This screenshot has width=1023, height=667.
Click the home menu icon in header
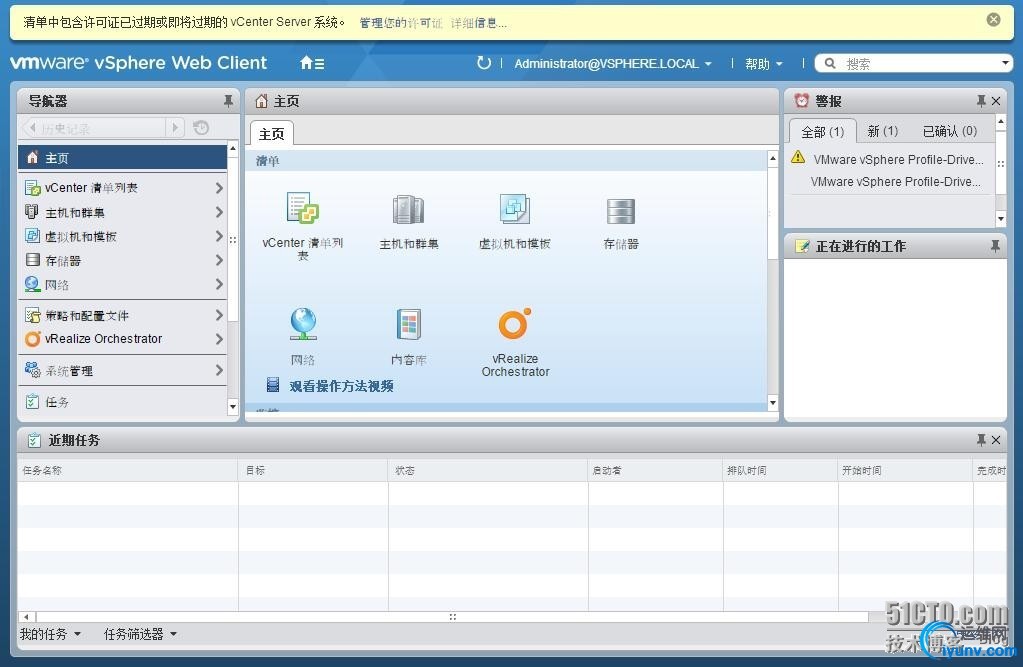pyautogui.click(x=312, y=63)
